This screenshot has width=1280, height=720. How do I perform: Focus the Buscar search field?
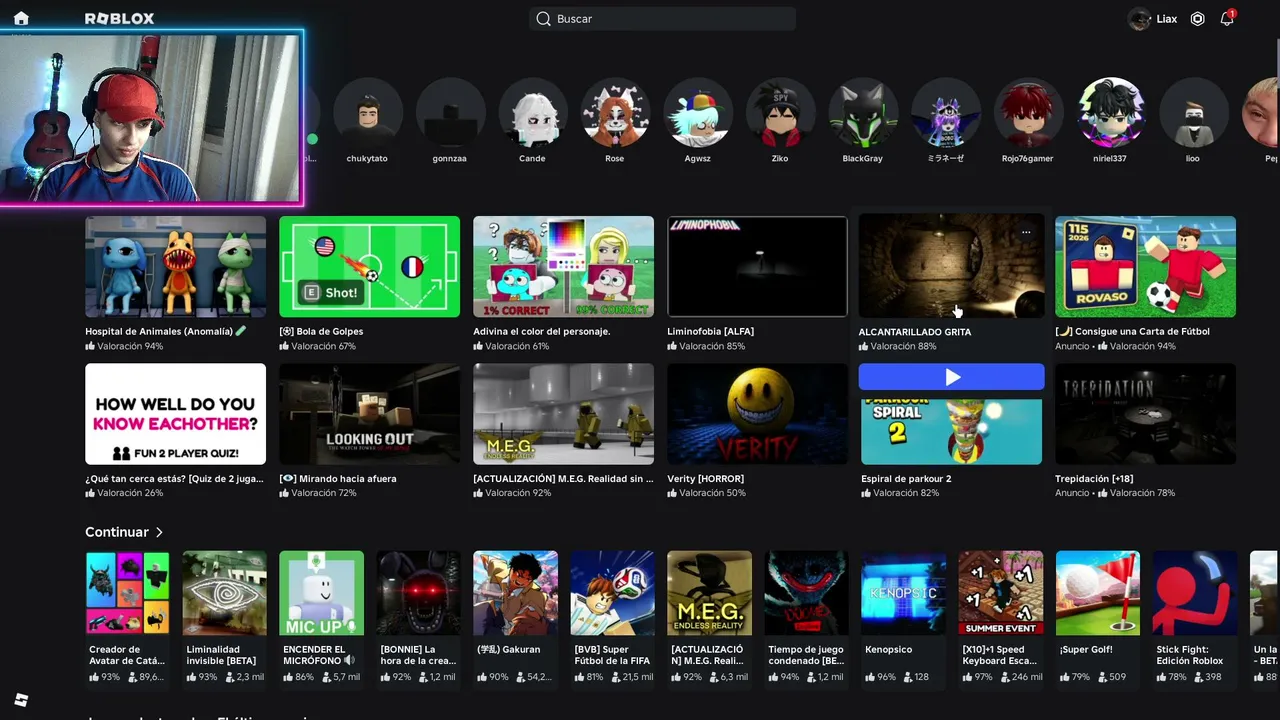[662, 19]
